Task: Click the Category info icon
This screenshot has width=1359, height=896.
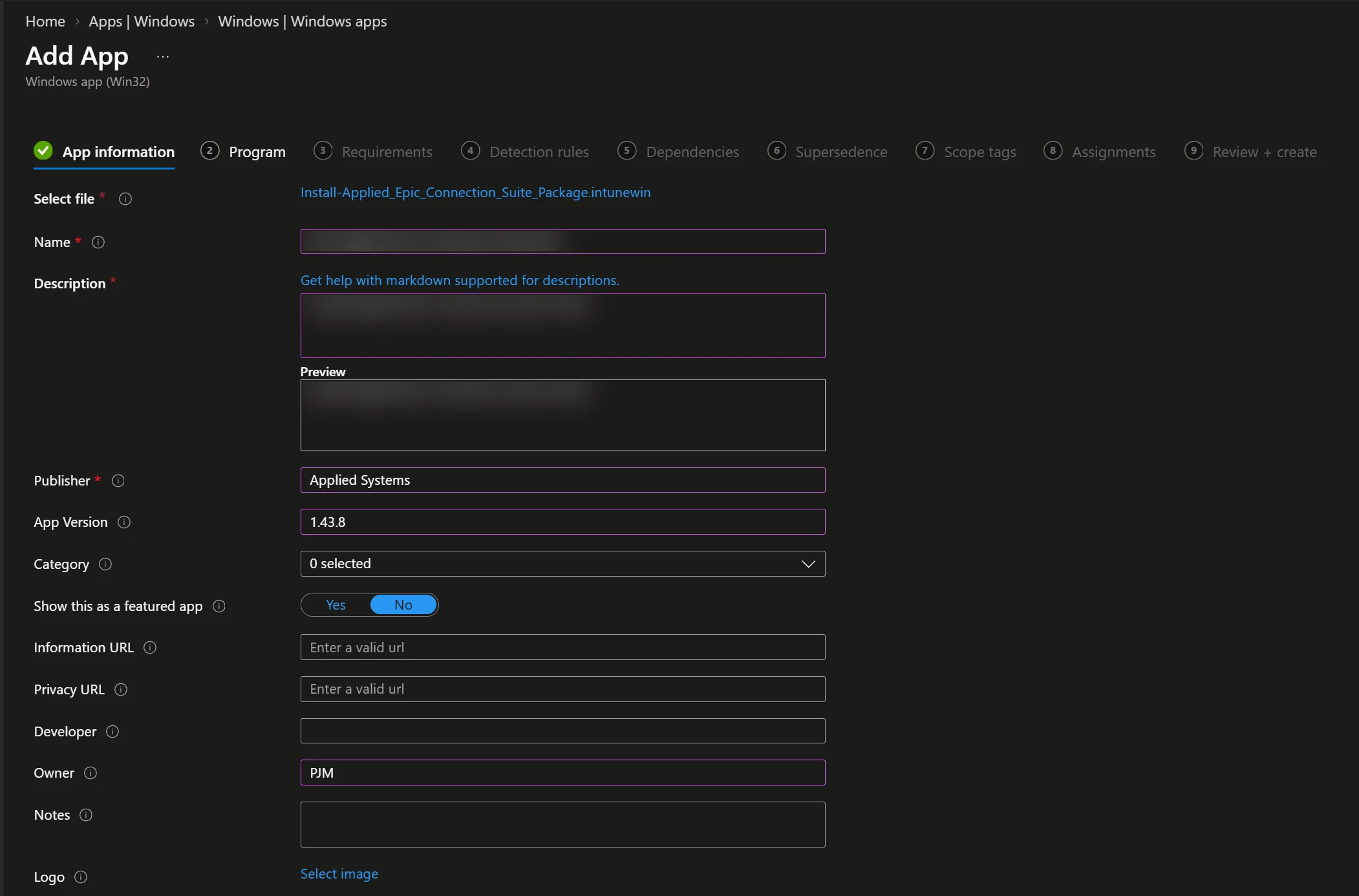Action: (105, 564)
